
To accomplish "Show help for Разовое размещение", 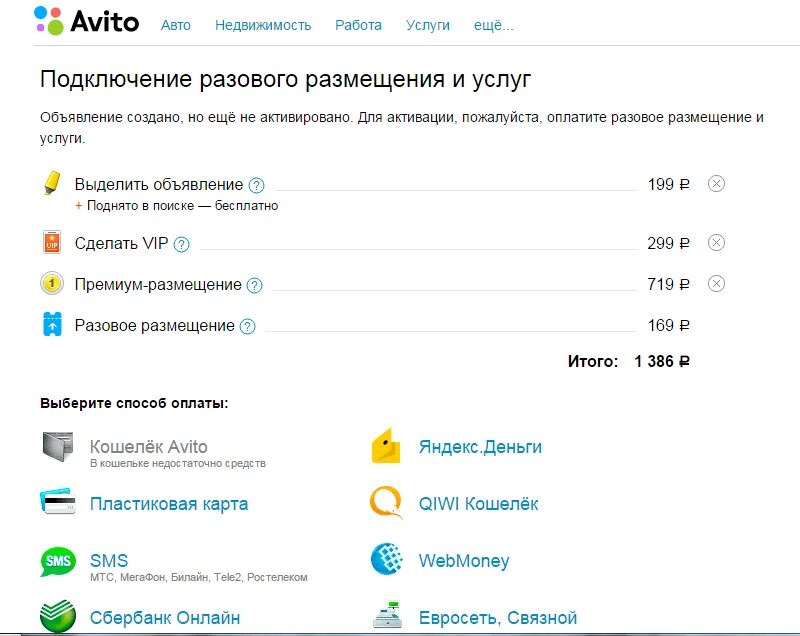I will (x=247, y=326).
